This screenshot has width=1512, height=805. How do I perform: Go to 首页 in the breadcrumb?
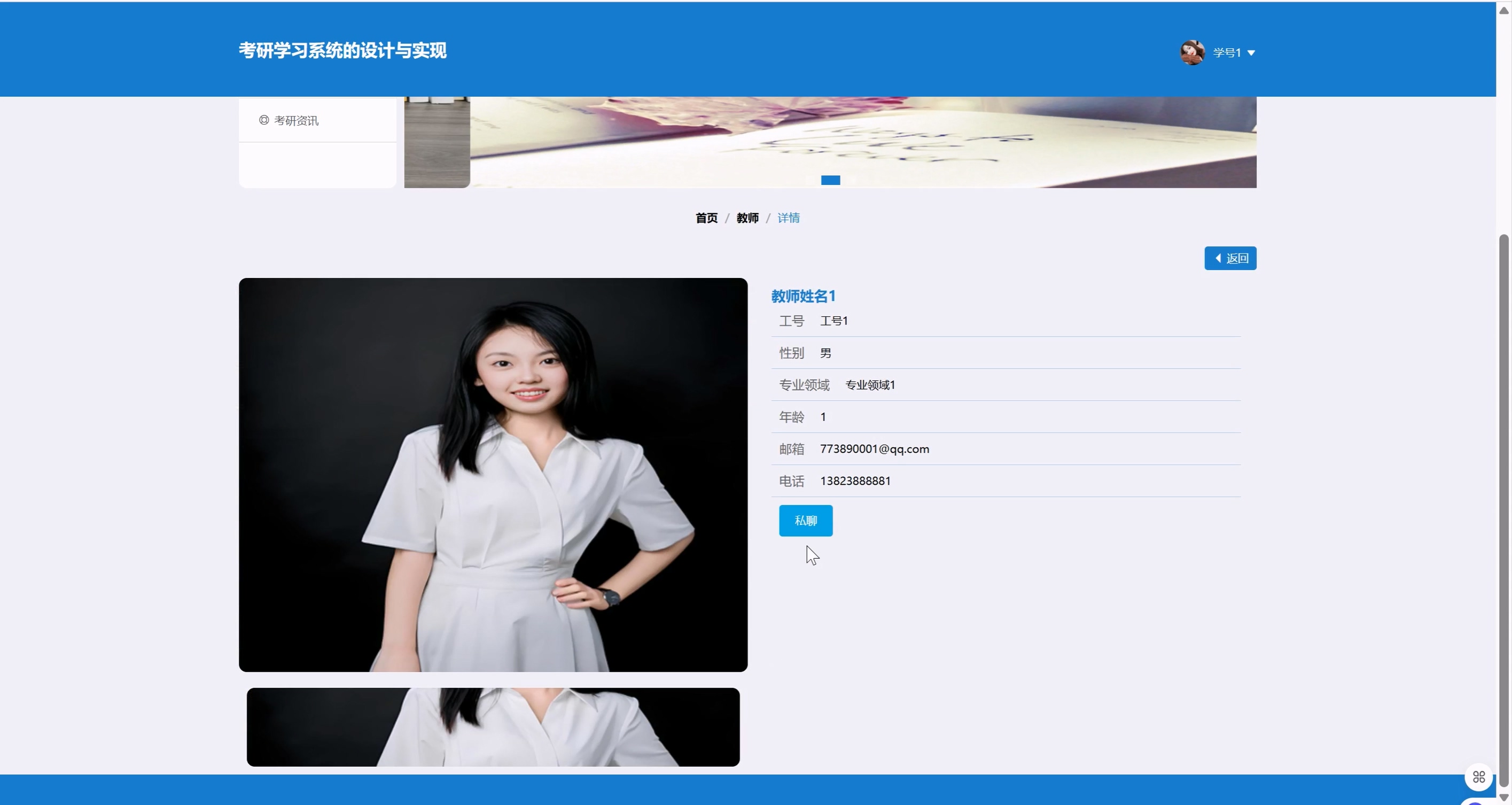coord(706,218)
